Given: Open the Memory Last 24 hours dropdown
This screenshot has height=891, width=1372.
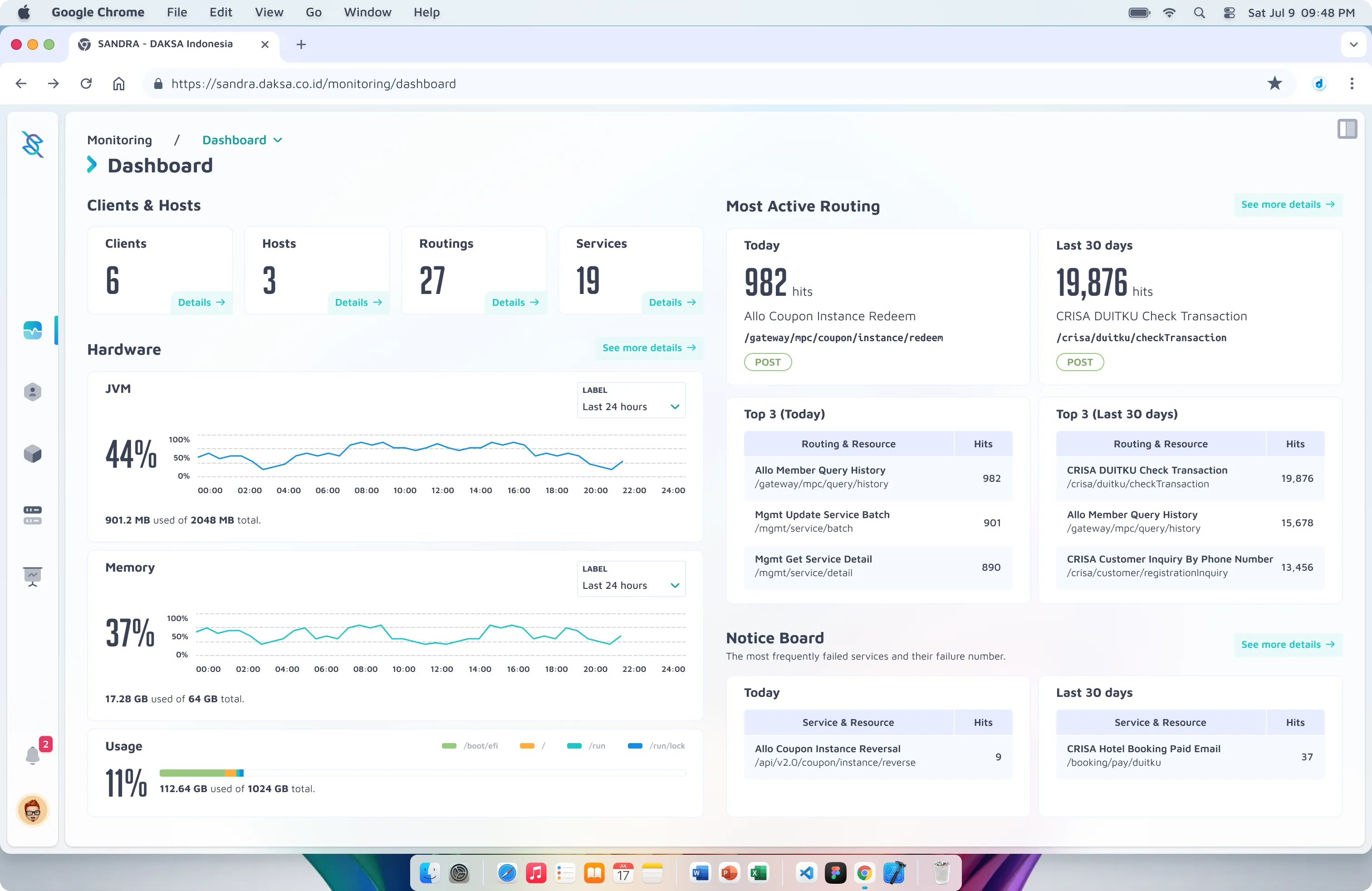Looking at the screenshot, I should (631, 578).
